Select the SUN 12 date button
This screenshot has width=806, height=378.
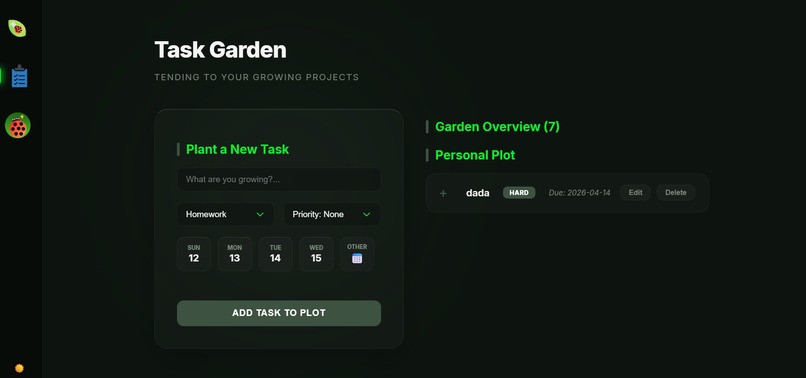pos(194,254)
